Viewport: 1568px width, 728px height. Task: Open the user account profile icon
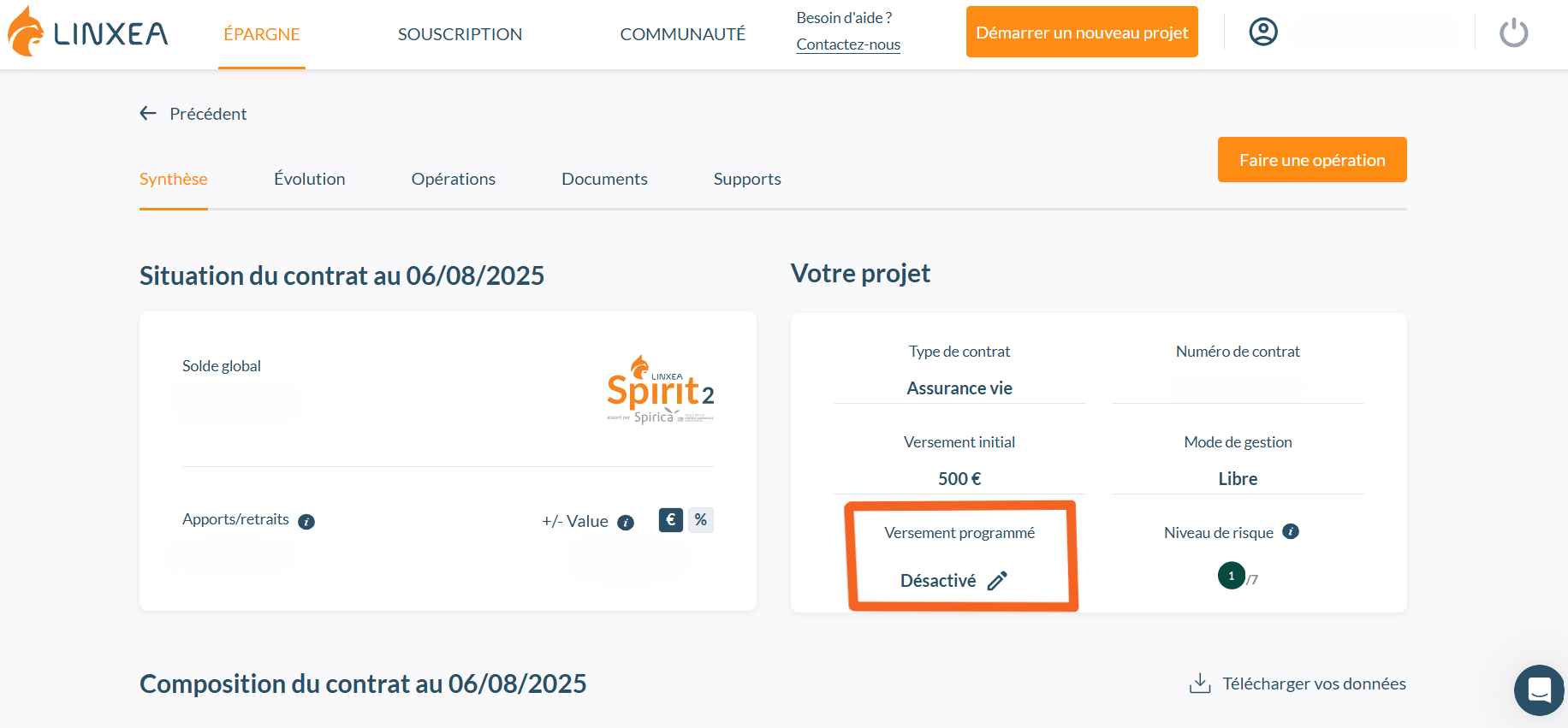[1263, 32]
